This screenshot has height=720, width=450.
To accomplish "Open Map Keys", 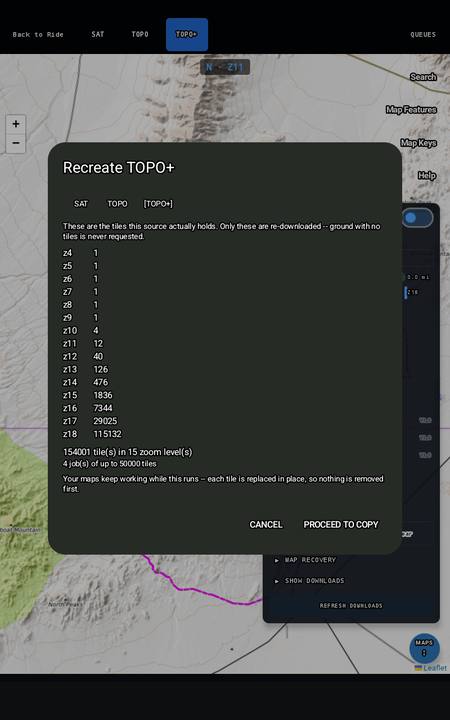I will click(418, 143).
